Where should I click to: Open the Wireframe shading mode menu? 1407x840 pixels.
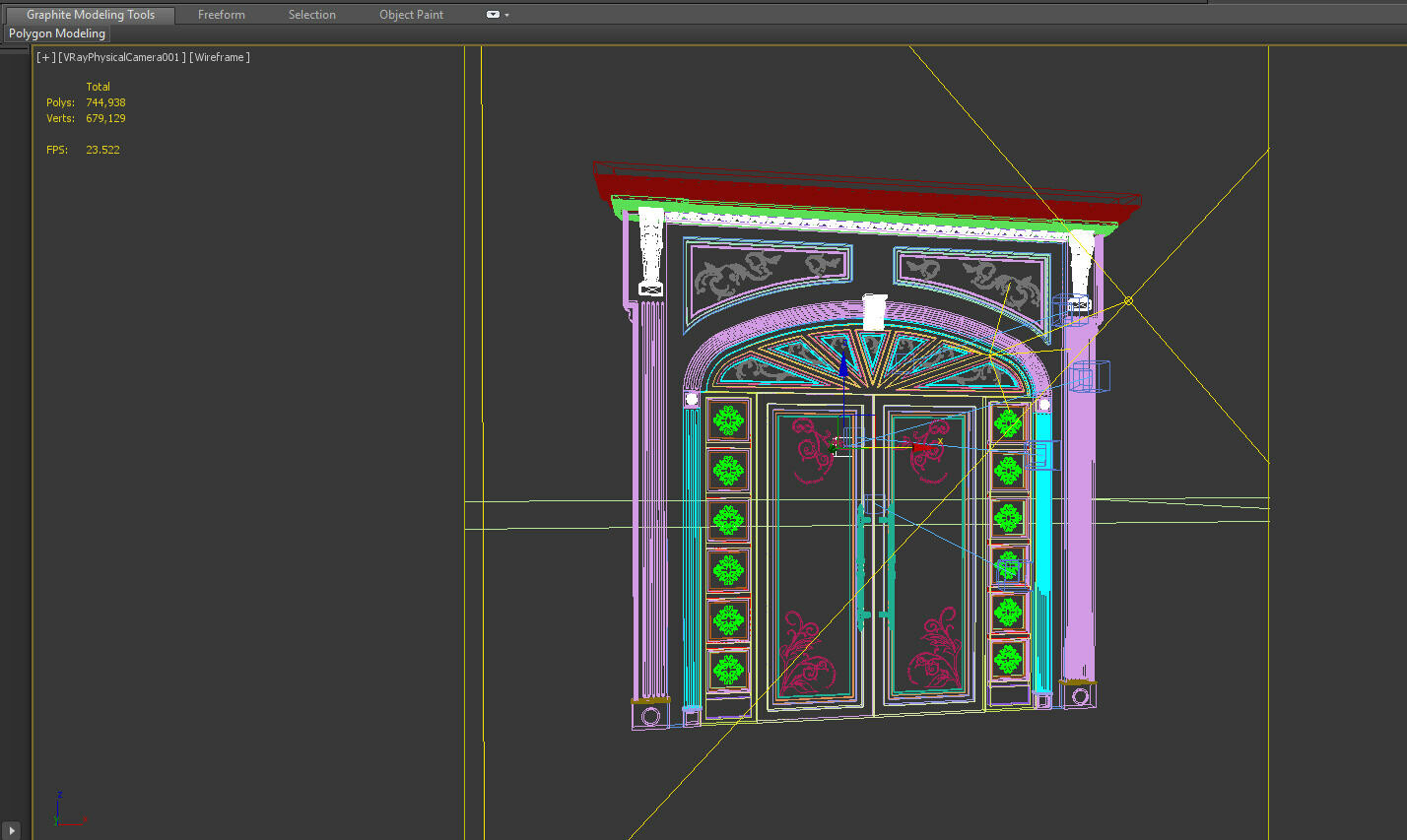click(219, 57)
